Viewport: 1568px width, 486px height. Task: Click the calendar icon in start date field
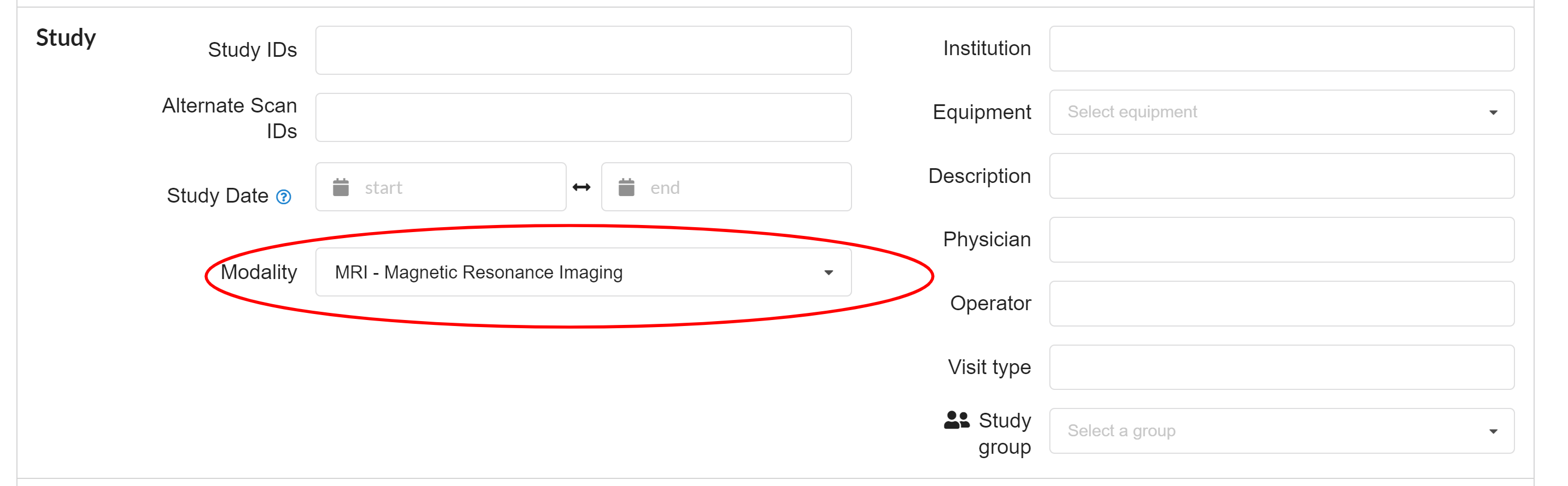tap(341, 187)
